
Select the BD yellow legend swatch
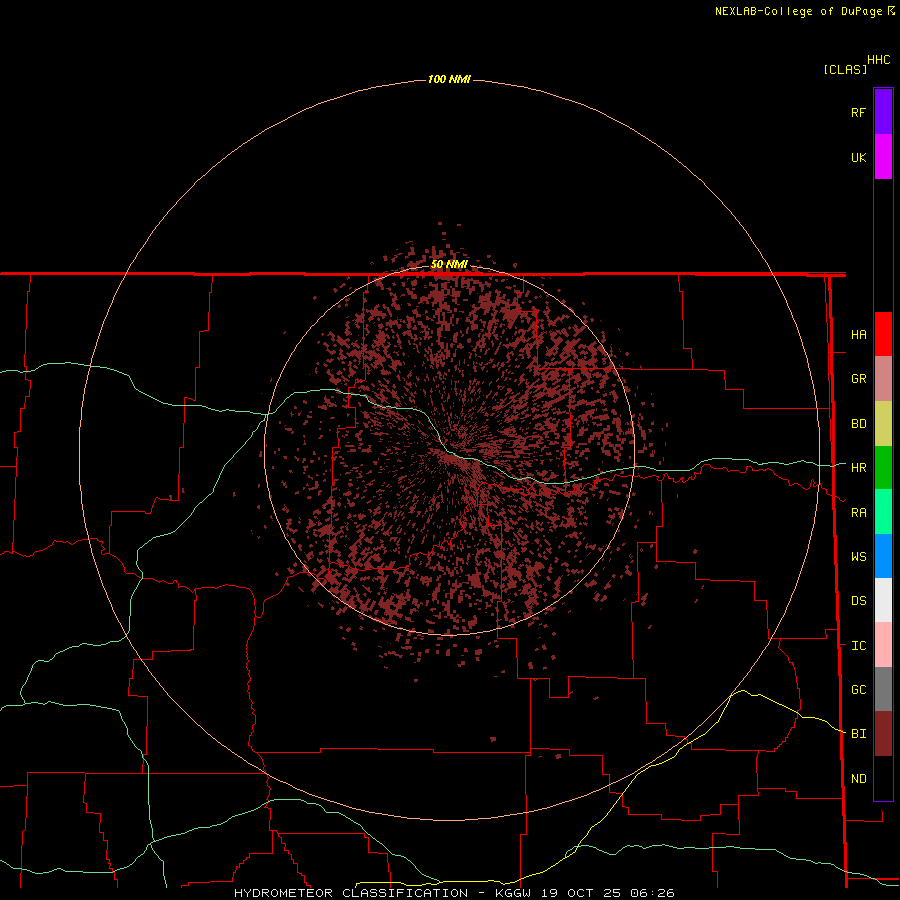tap(883, 424)
